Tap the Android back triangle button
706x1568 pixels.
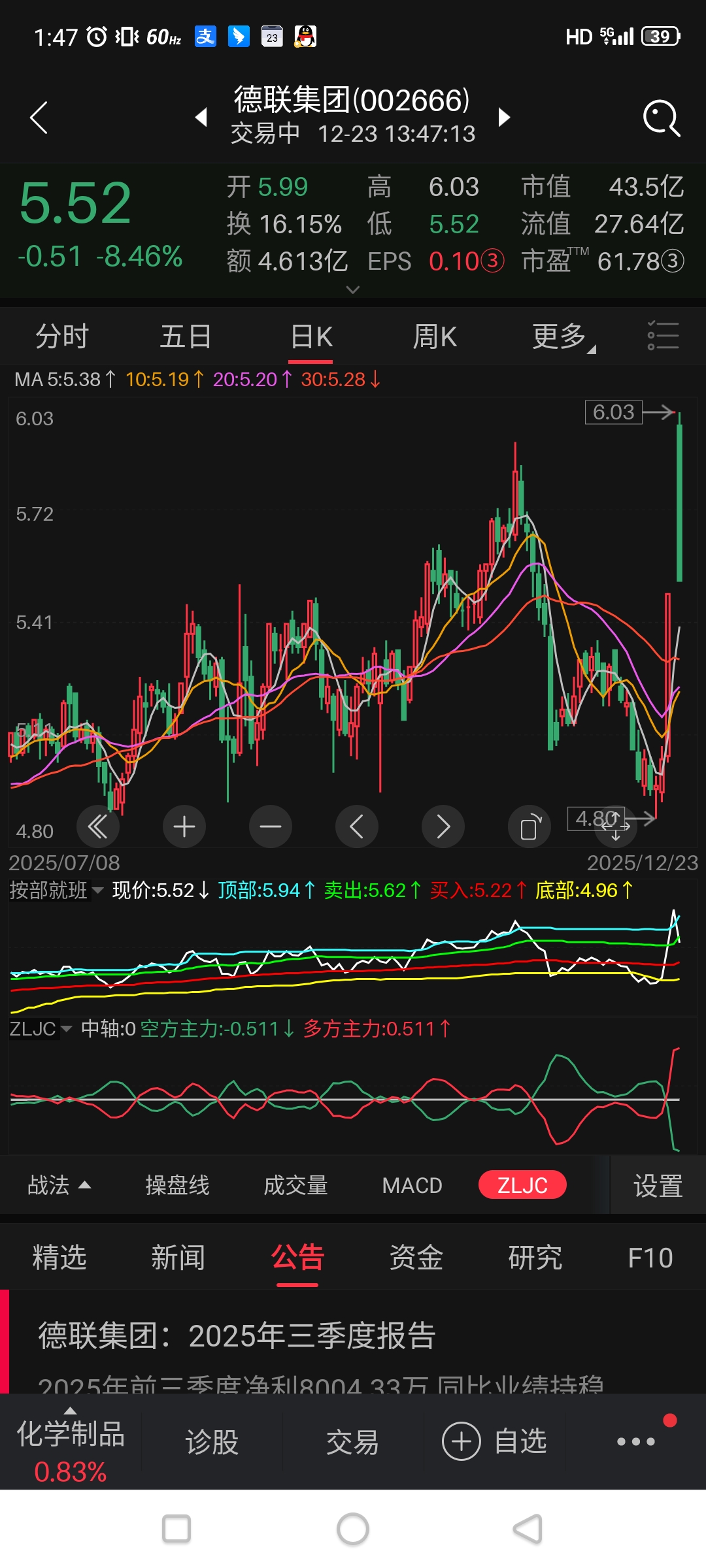click(x=528, y=1529)
